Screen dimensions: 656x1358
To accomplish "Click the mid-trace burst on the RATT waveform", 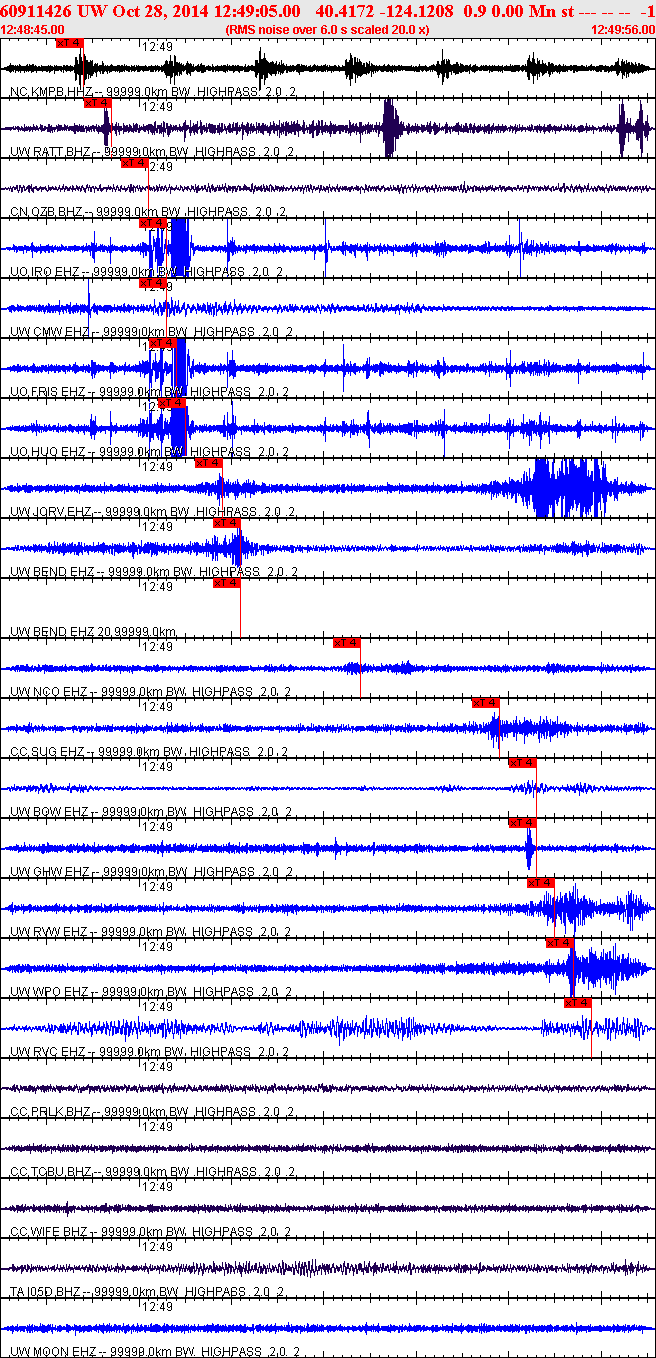I will pyautogui.click(x=391, y=128).
